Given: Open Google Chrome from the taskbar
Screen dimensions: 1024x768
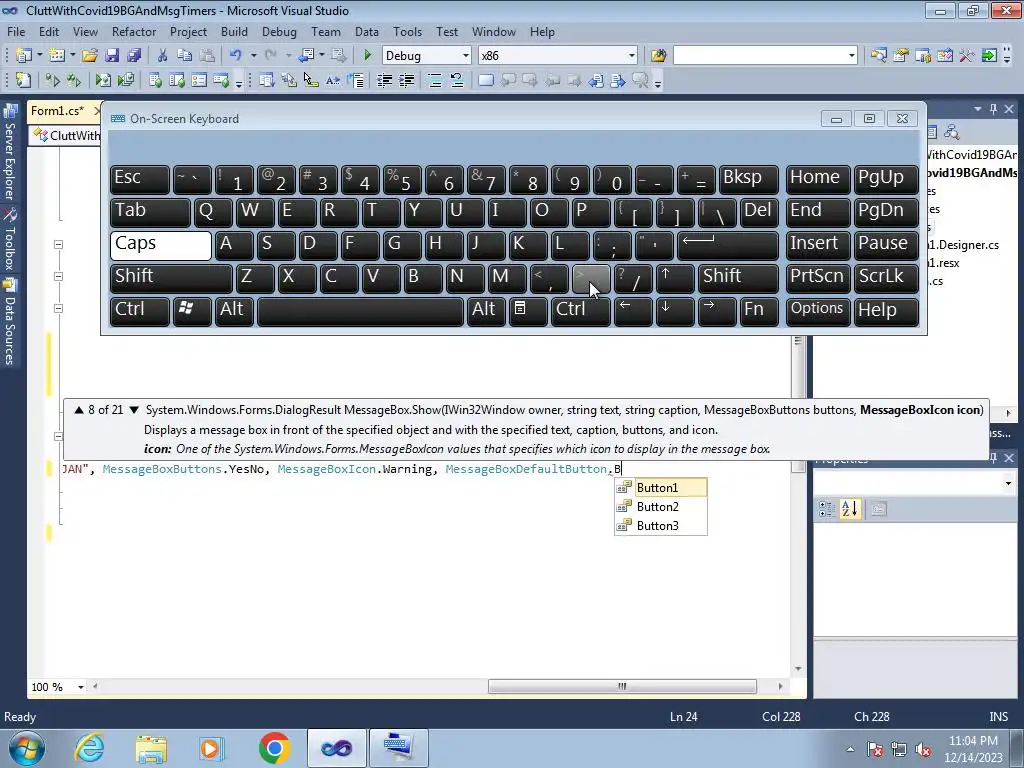Looking at the screenshot, I should [x=274, y=748].
